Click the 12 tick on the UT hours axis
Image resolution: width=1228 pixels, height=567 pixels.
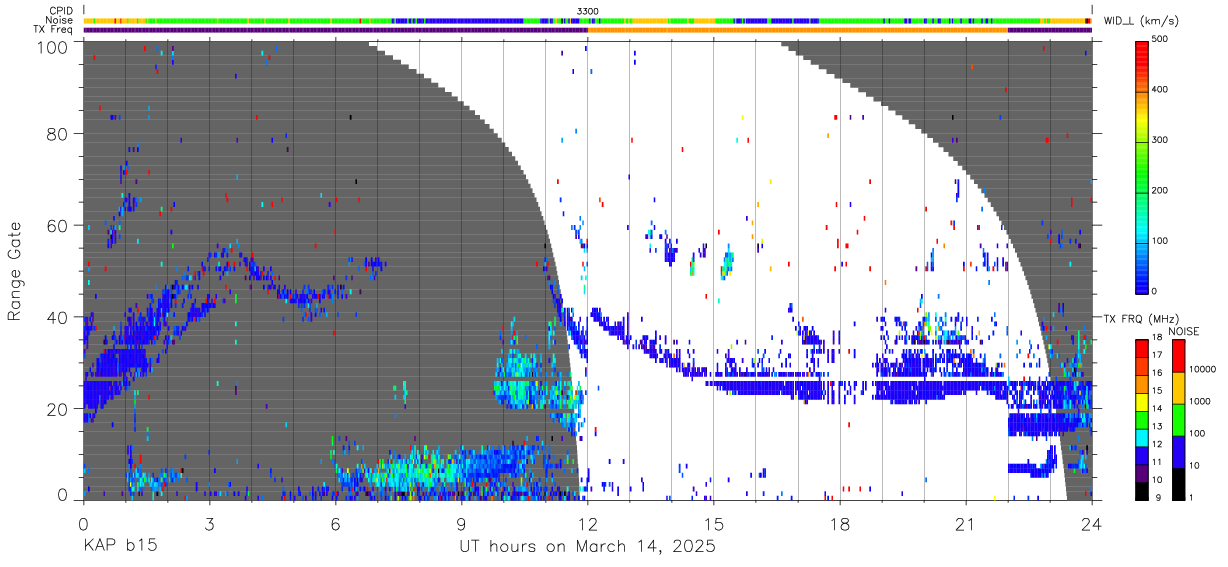coord(588,523)
